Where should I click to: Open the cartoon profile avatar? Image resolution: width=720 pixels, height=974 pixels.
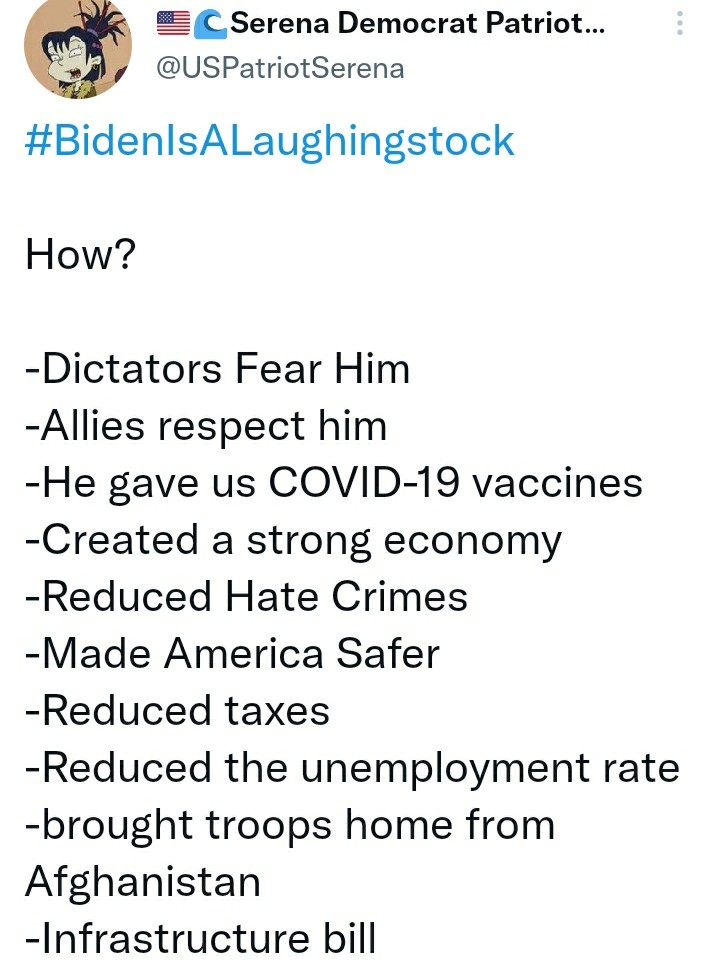point(78,45)
